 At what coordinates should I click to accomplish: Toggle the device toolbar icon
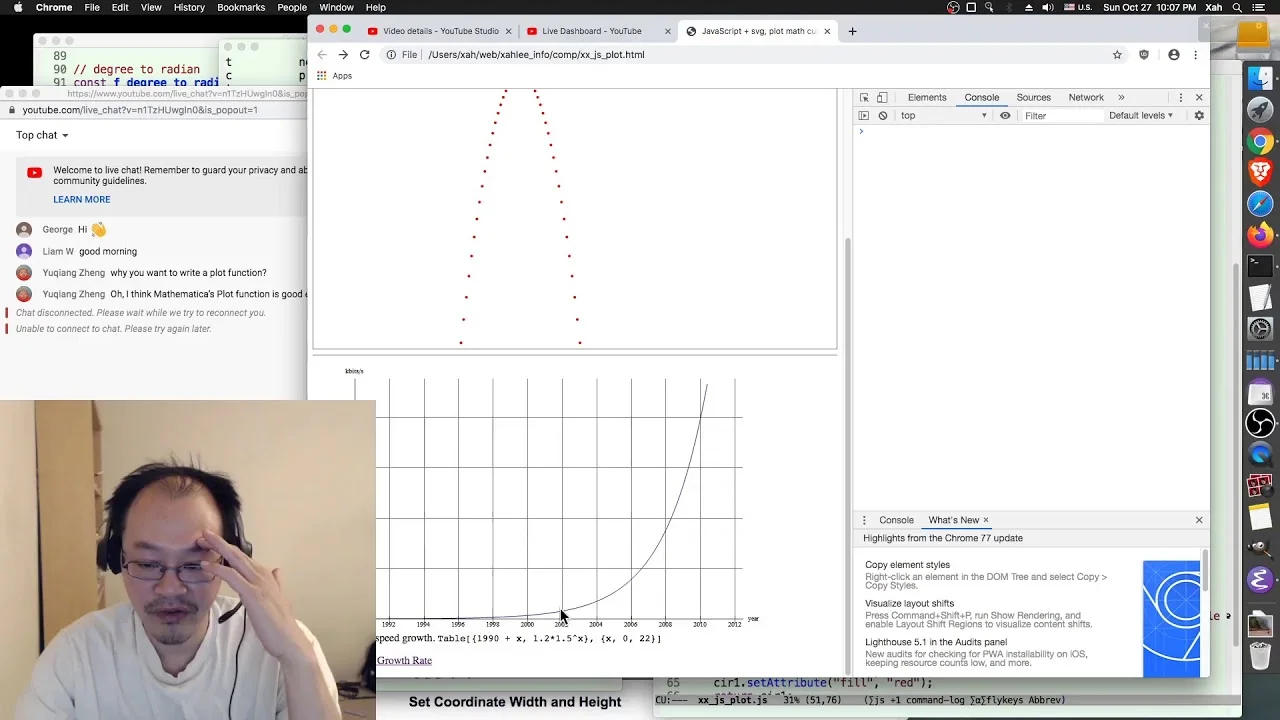point(882,98)
